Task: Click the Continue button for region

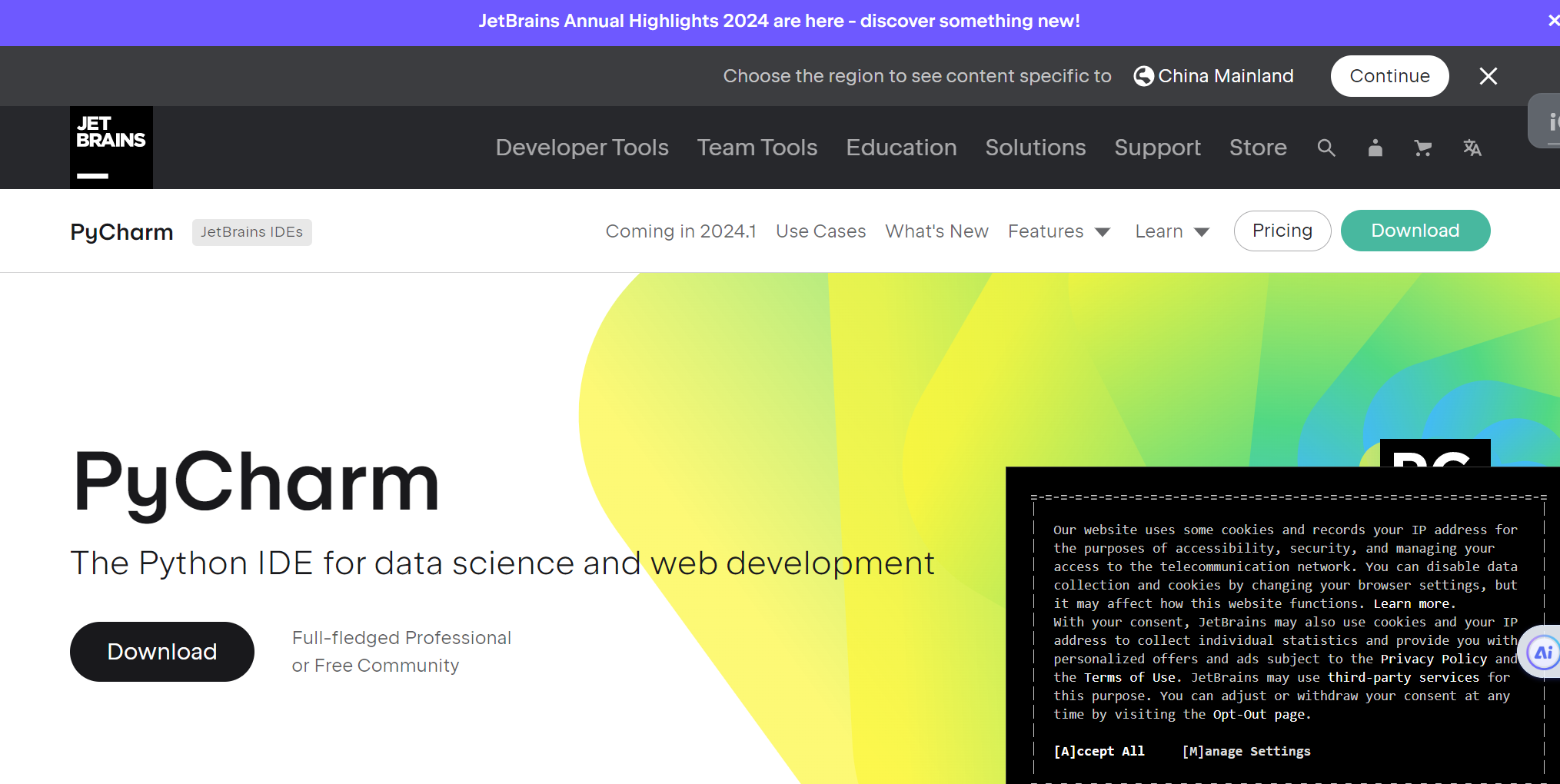Action: click(x=1390, y=76)
